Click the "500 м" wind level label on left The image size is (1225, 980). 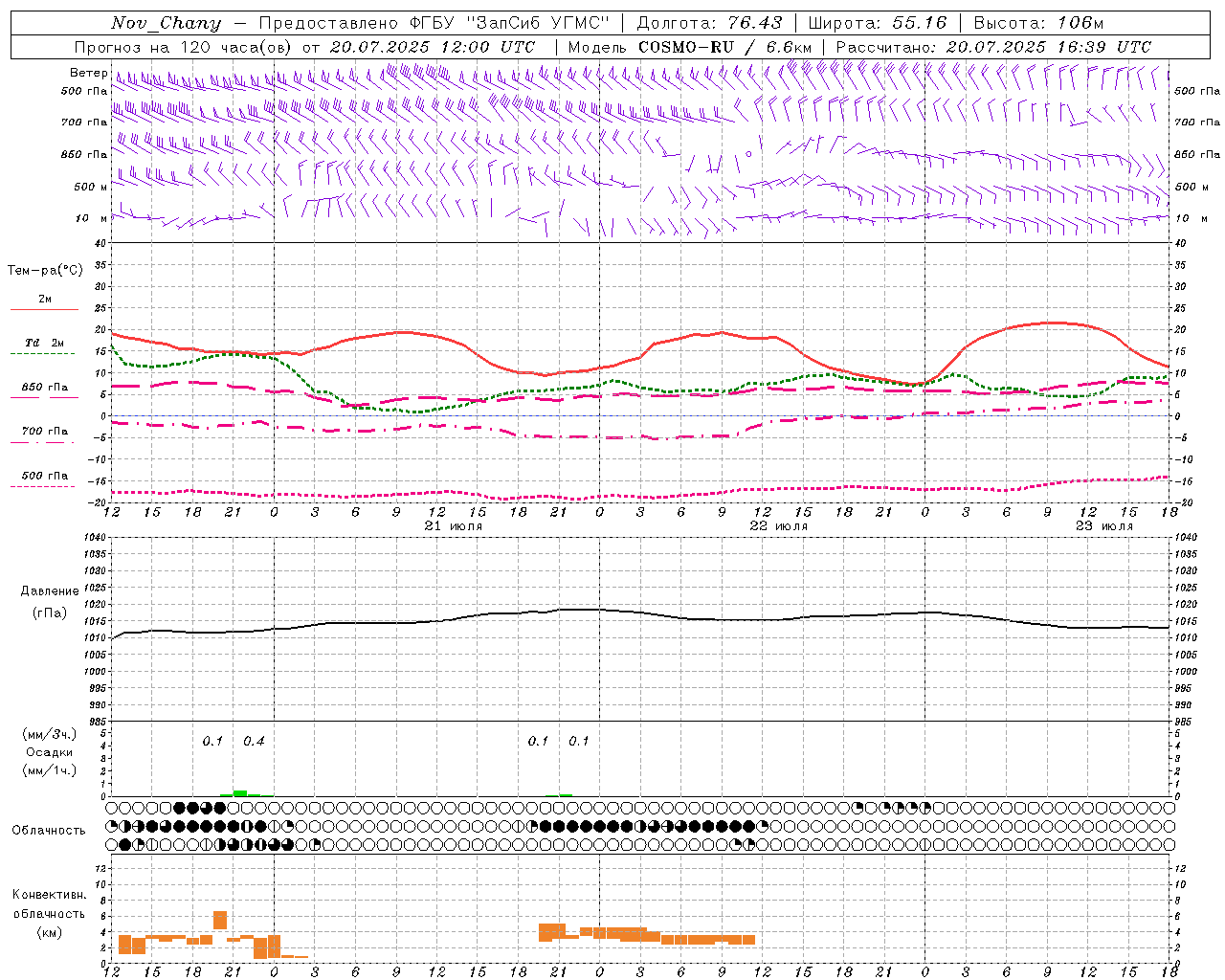point(91,187)
